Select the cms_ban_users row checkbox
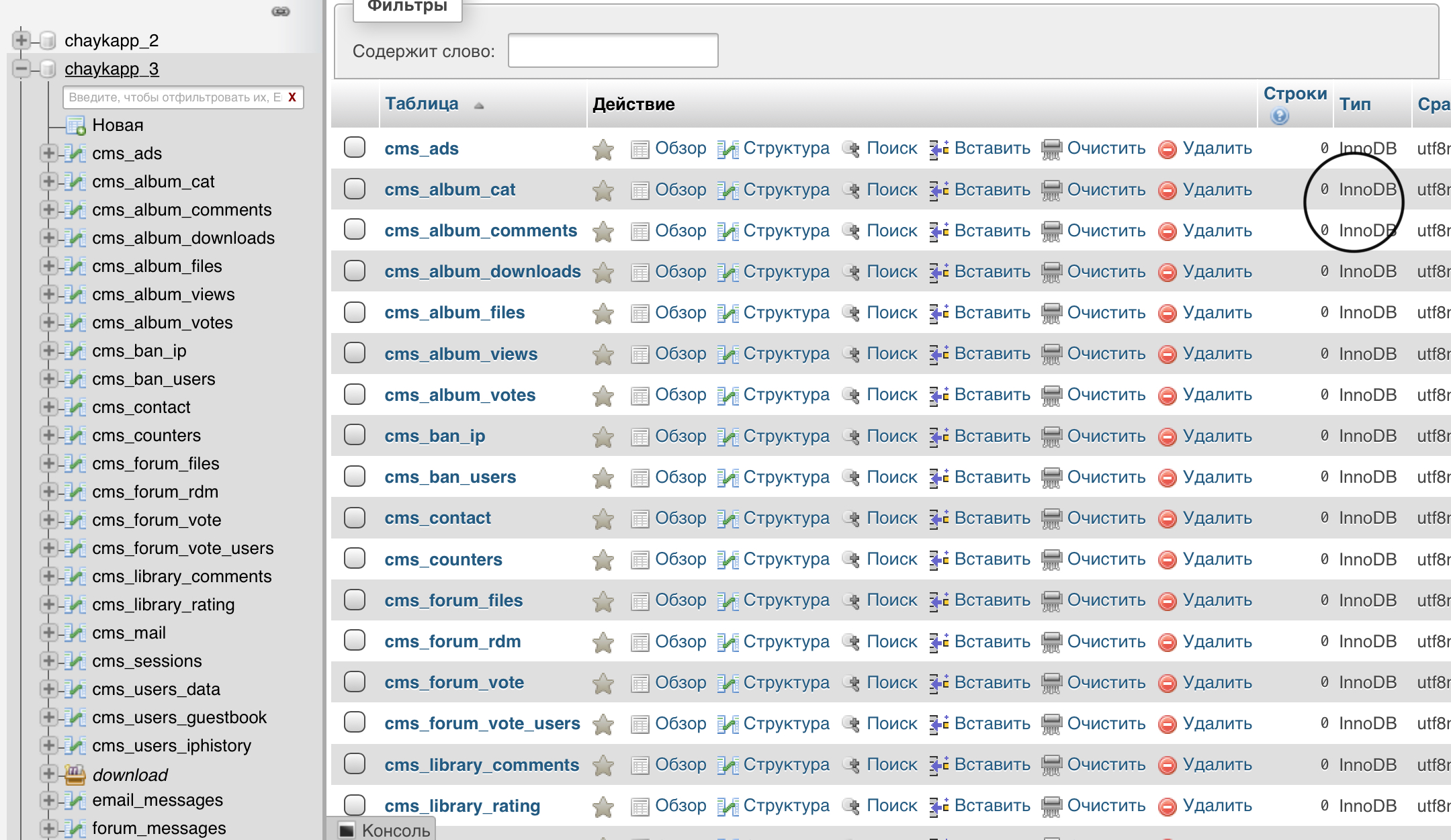This screenshot has width=1451, height=840. pos(355,476)
